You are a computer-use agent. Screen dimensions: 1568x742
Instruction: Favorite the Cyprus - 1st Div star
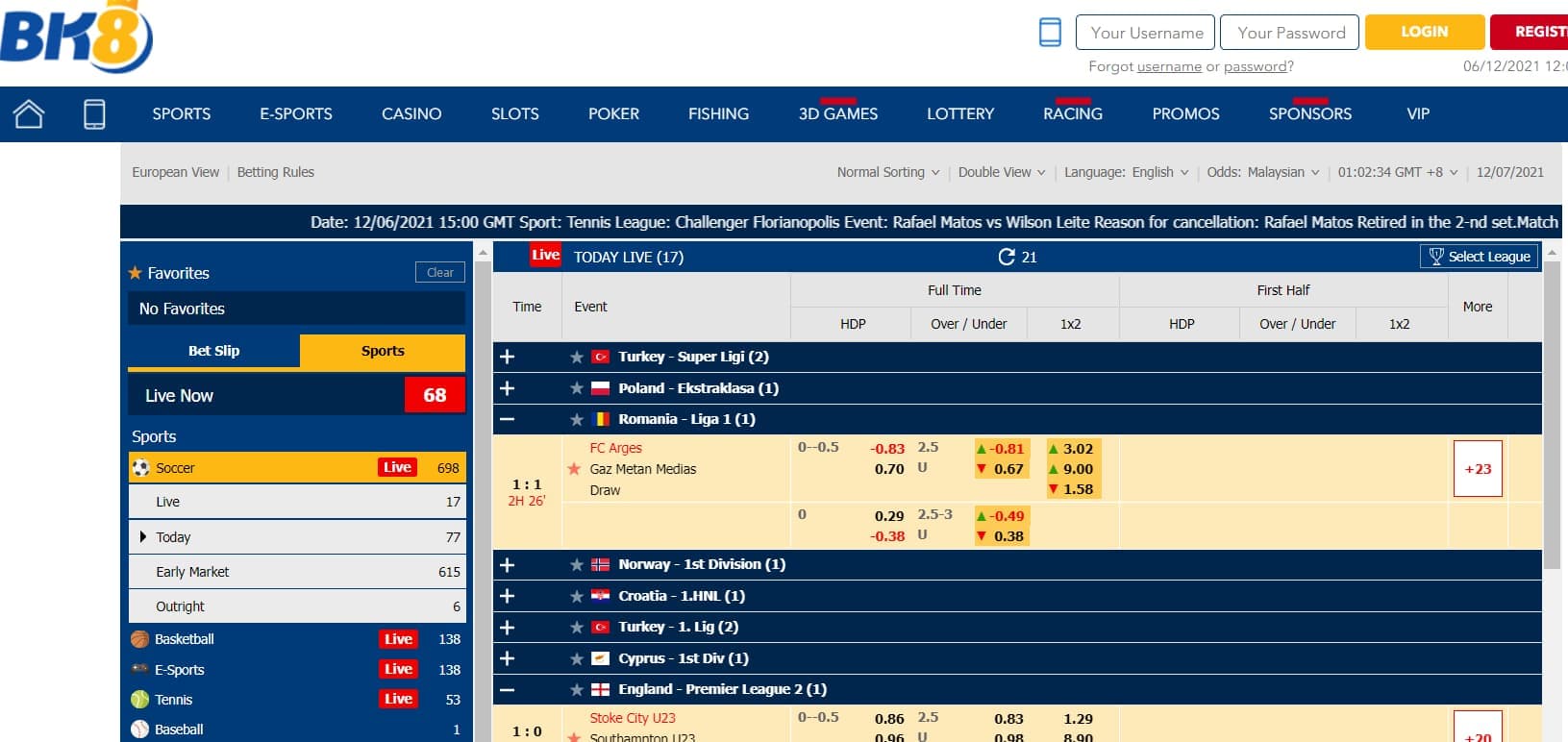pos(577,659)
